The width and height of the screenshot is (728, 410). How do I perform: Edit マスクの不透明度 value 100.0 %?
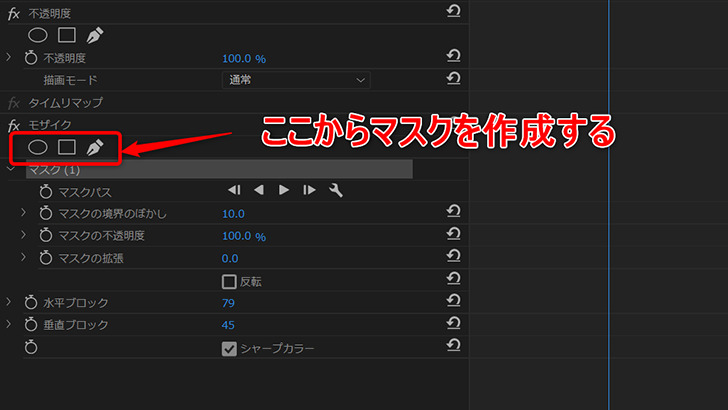[x=244, y=236]
